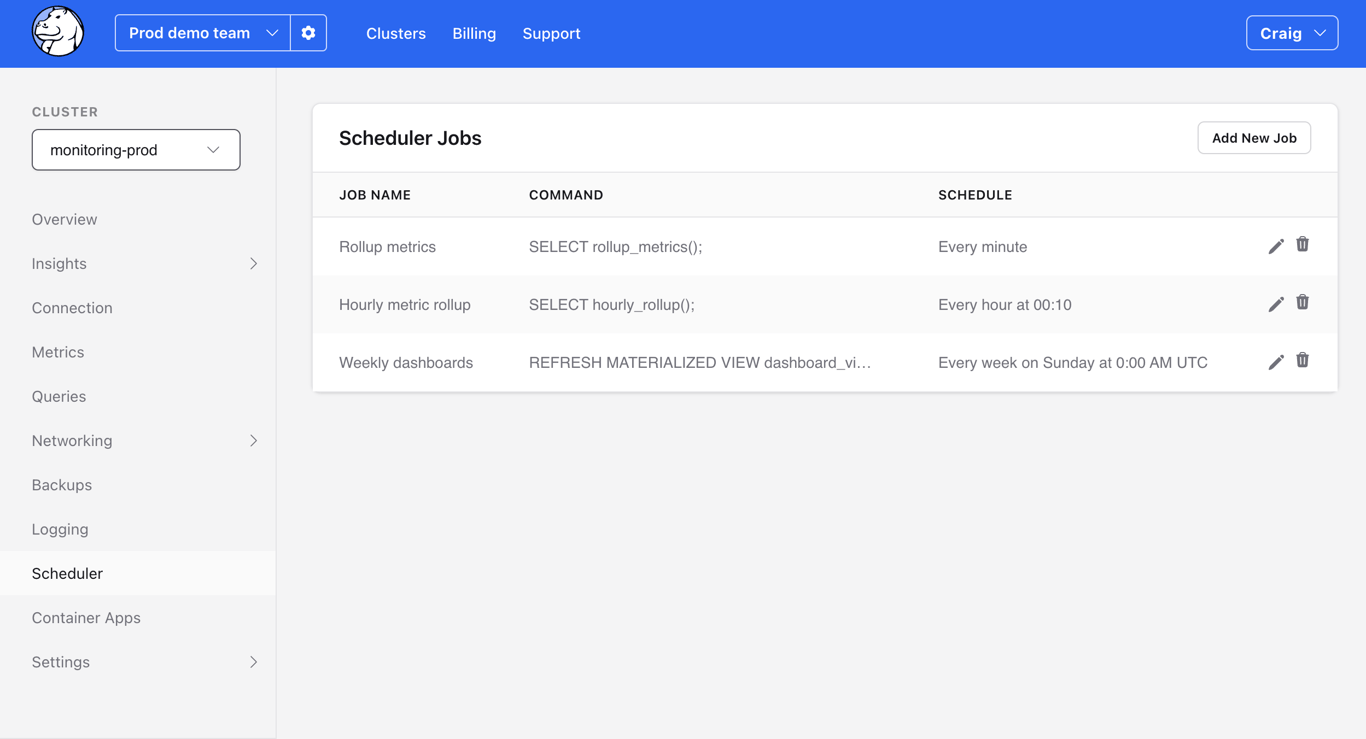This screenshot has width=1366, height=739.
Task: Delete the Weekly dashboards job
Action: click(x=1303, y=361)
